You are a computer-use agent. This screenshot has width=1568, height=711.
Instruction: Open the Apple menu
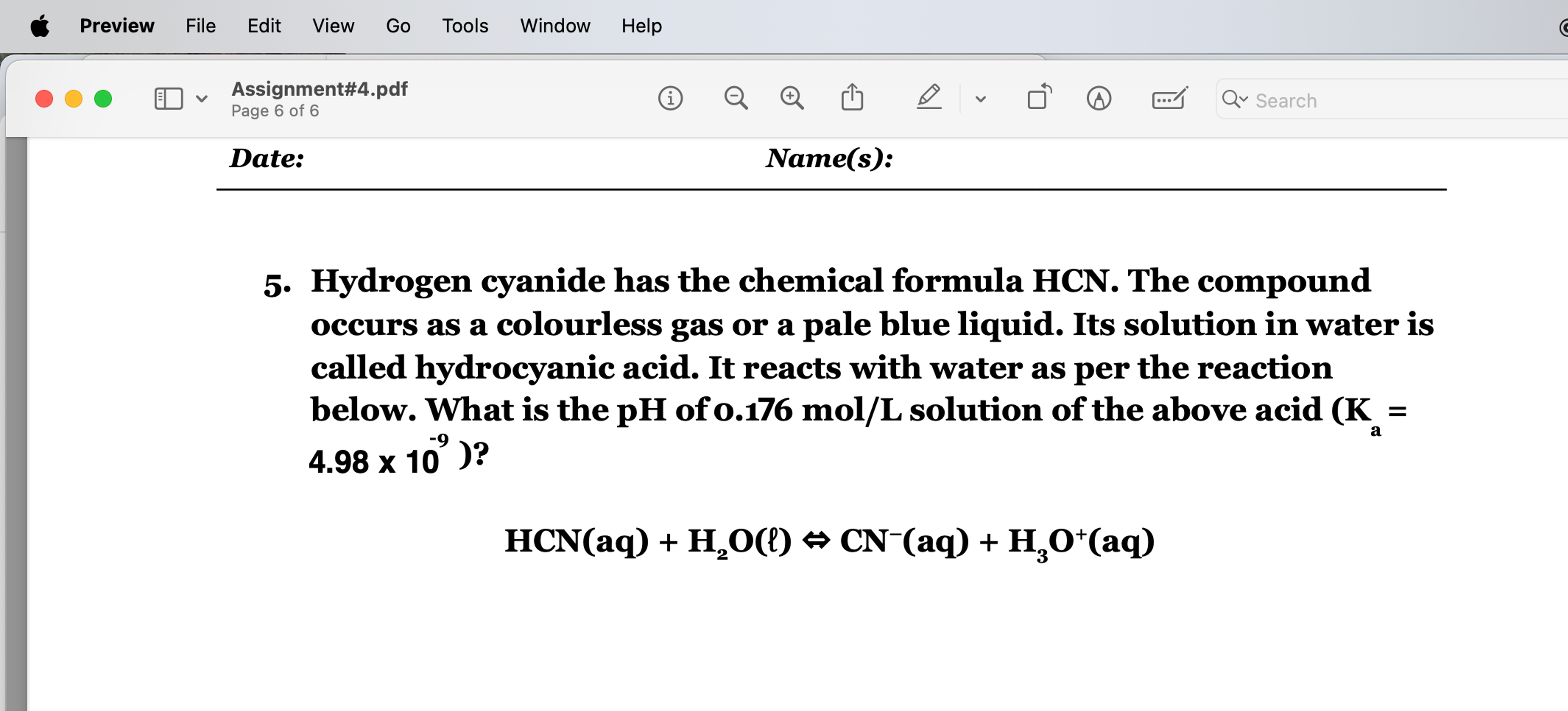(40, 25)
